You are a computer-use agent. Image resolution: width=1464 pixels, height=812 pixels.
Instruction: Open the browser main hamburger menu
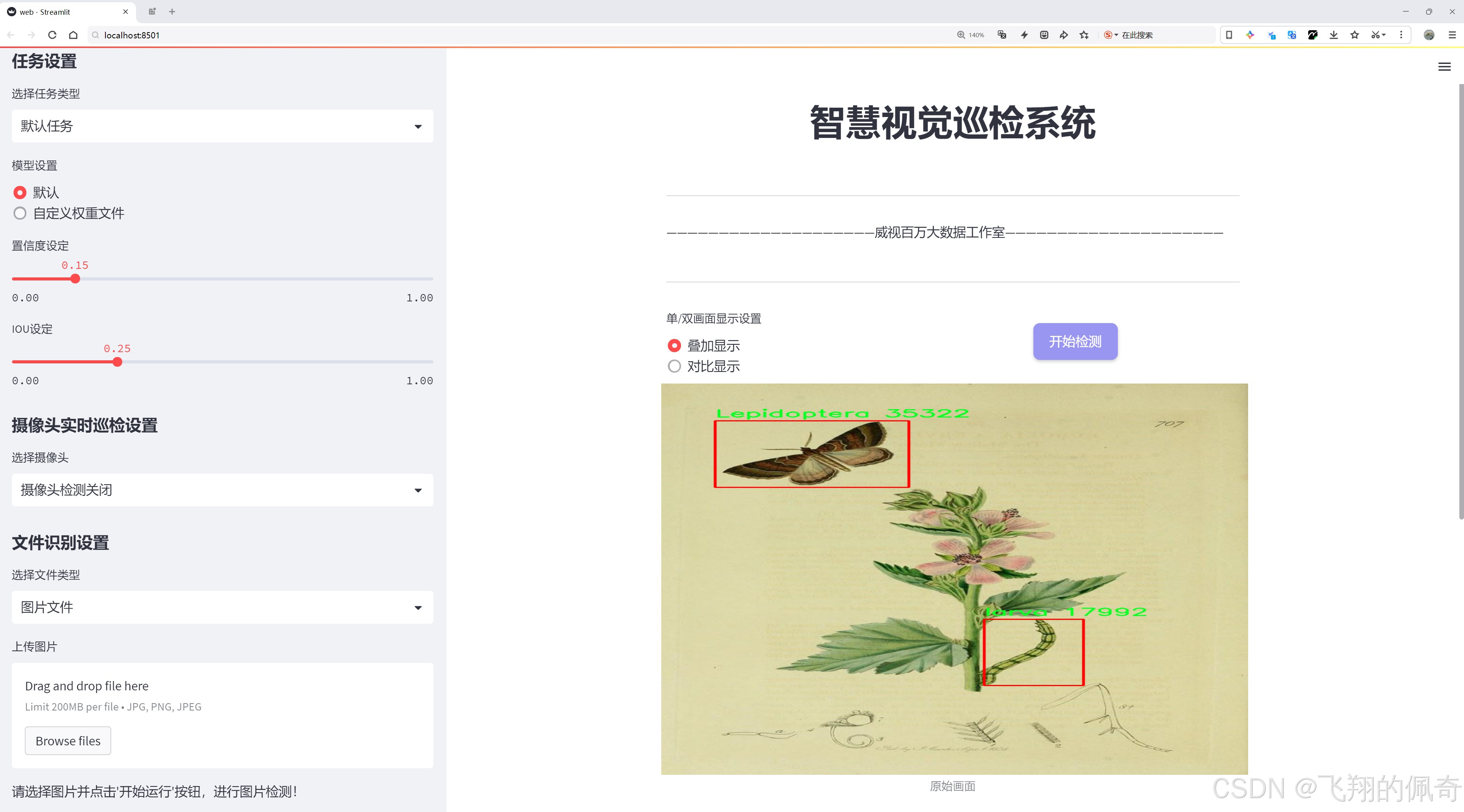pyautogui.click(x=1452, y=35)
